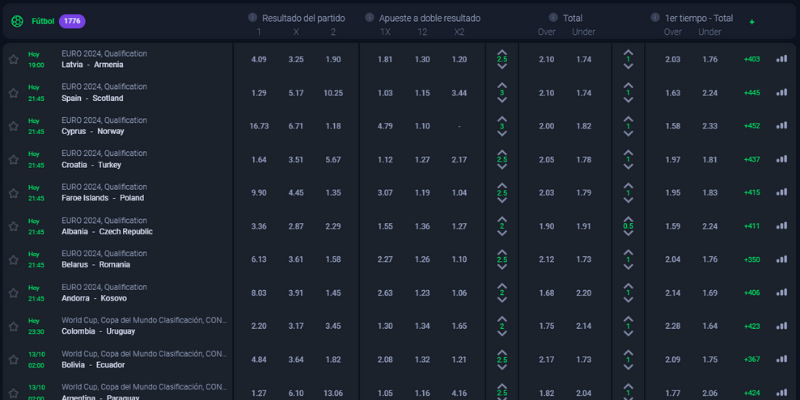Open statistics icon for Colombia - Uruguay
800x400 pixels.
[x=782, y=326]
